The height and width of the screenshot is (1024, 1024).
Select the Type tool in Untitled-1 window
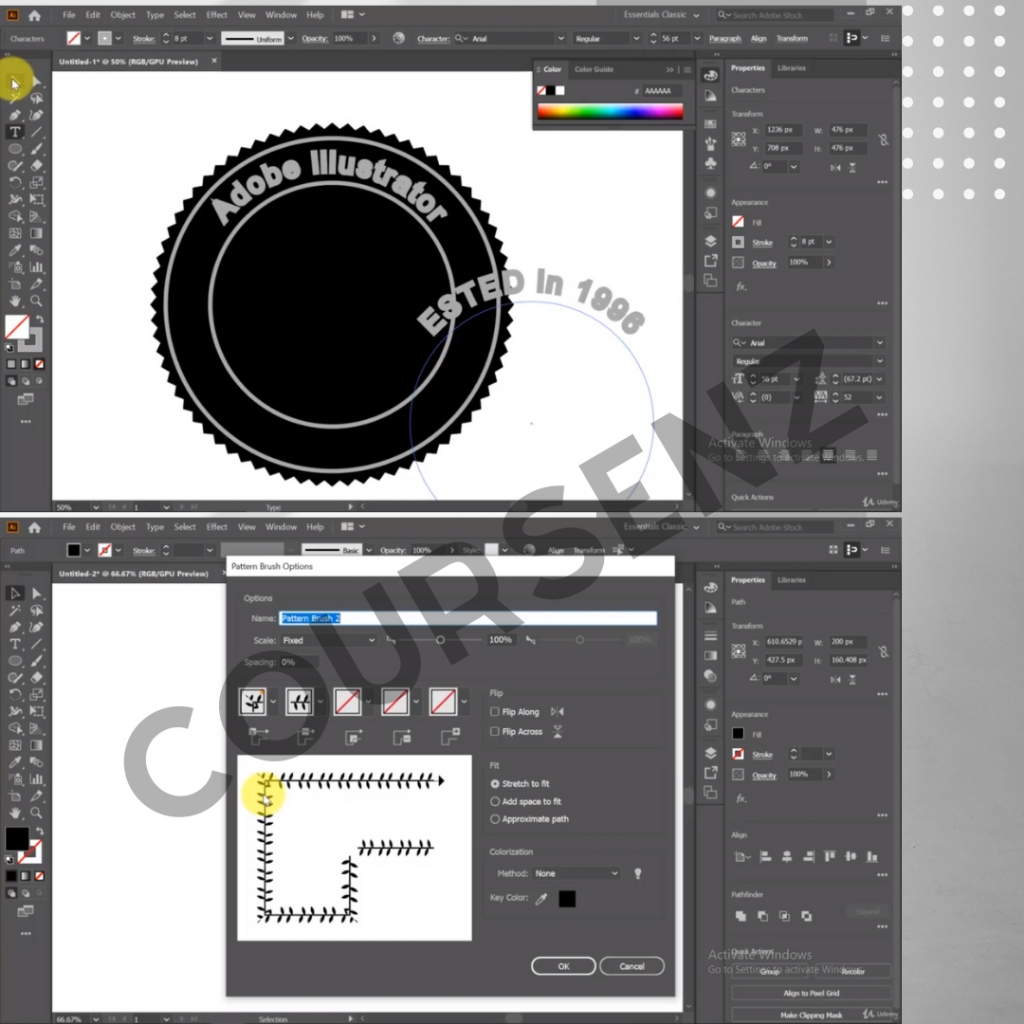click(14, 132)
